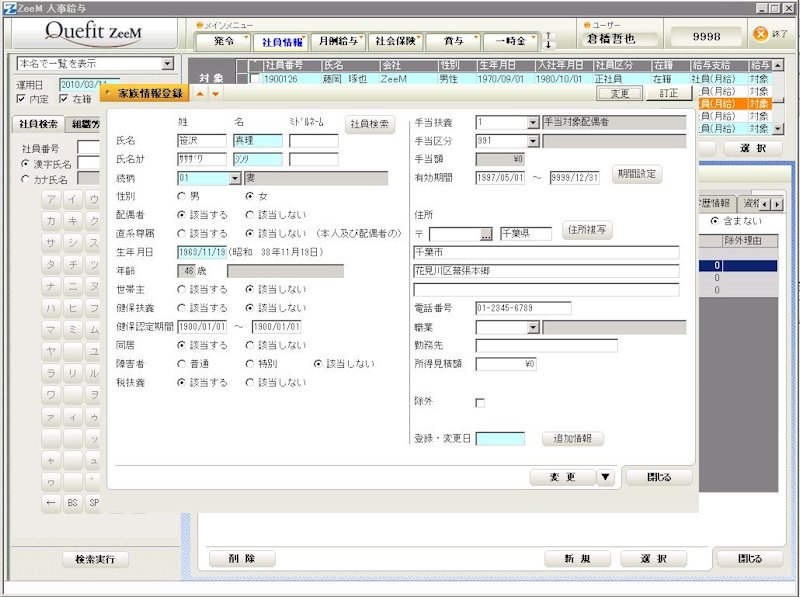Click the 電話番号 input field
The width and height of the screenshot is (800, 597).
pyautogui.click(x=523, y=308)
